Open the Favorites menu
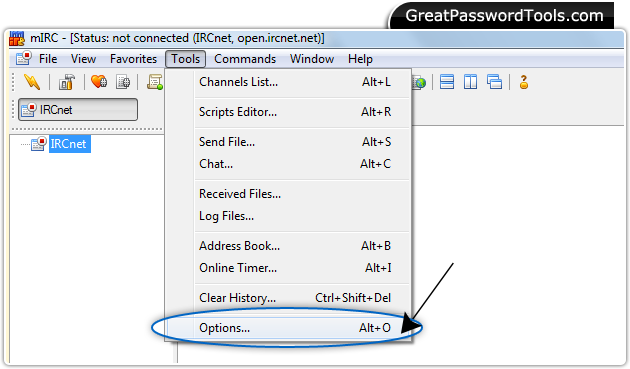630x369 pixels. tap(133, 59)
